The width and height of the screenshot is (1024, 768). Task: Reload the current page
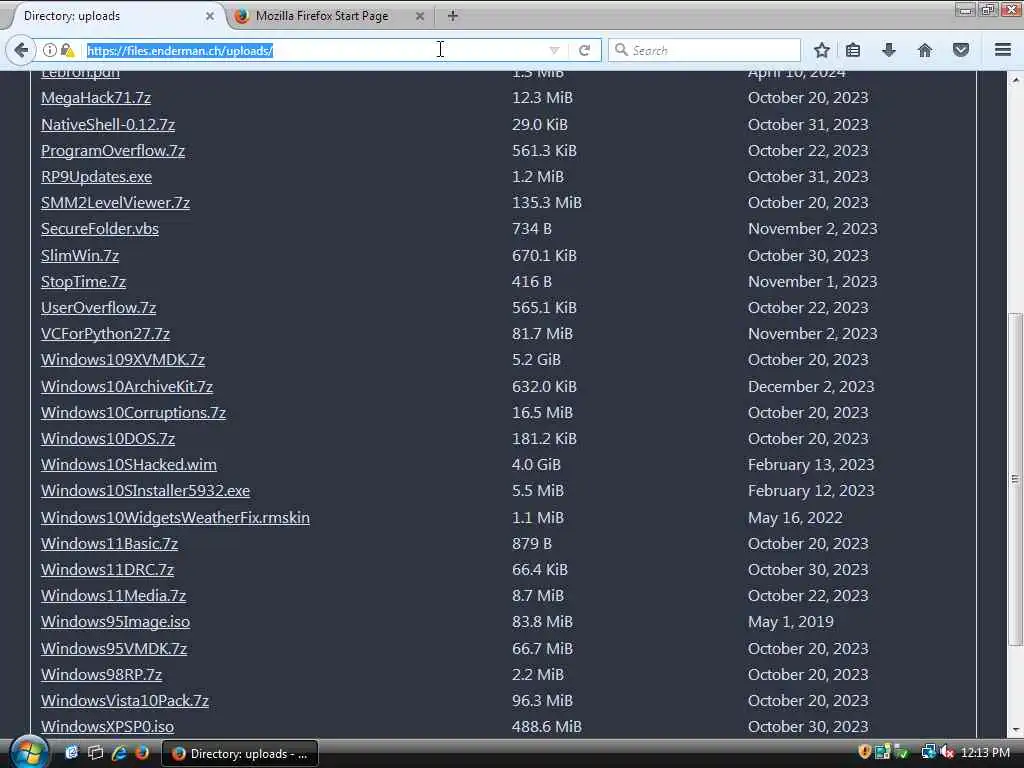[584, 50]
